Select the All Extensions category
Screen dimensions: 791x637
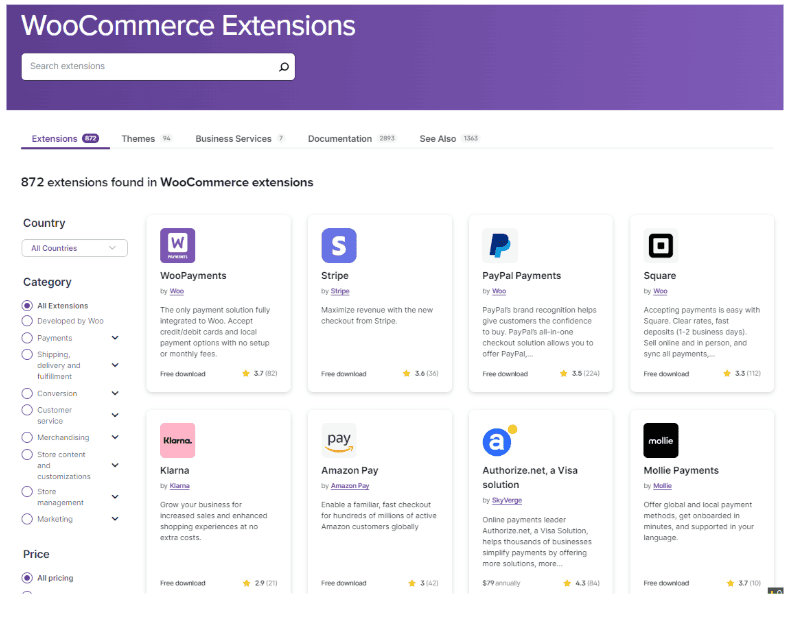click(x=27, y=306)
